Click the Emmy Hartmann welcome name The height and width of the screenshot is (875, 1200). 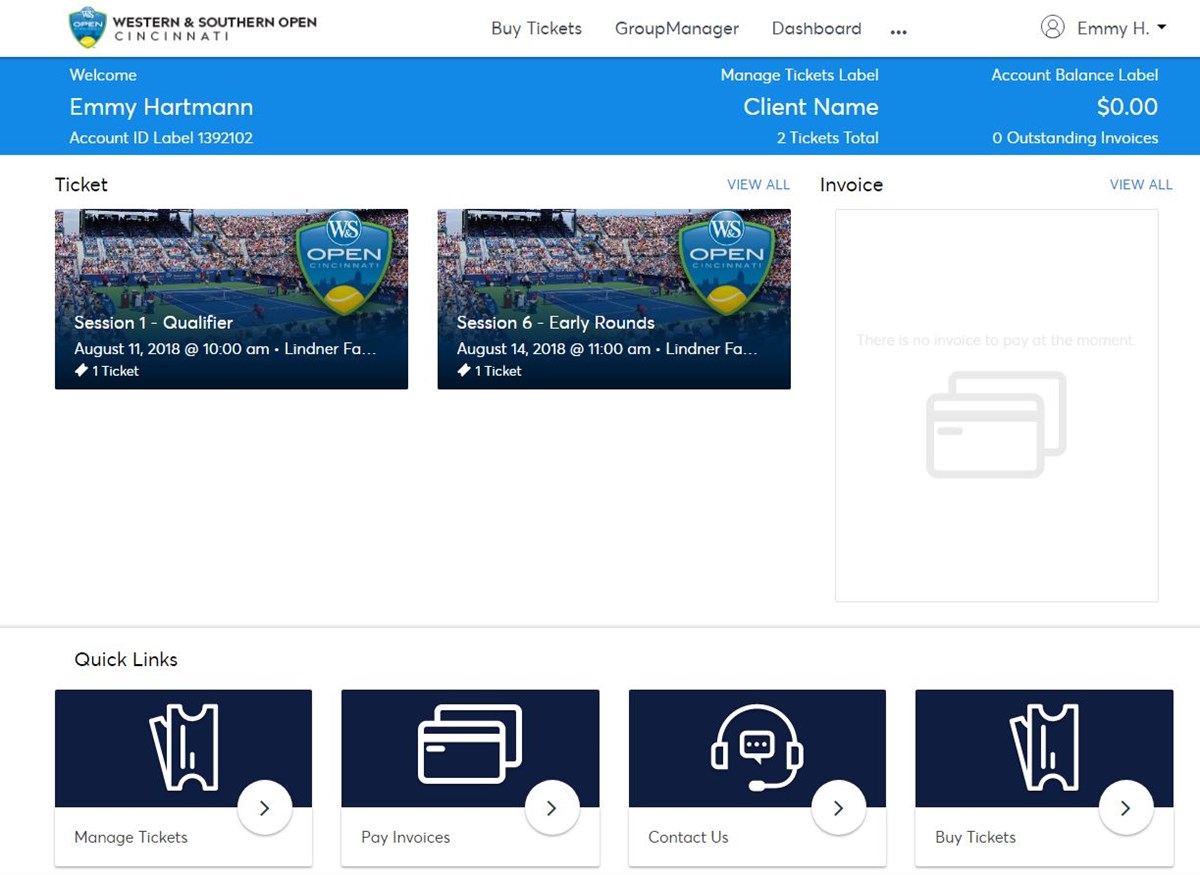(161, 107)
